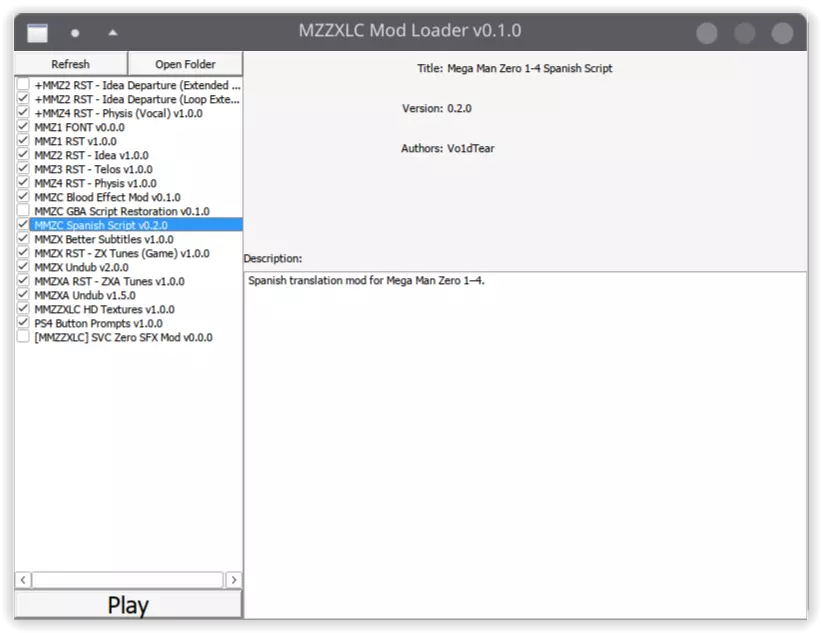821x633 pixels.
Task: Minimize the Mod Loader window
Action: 706,33
